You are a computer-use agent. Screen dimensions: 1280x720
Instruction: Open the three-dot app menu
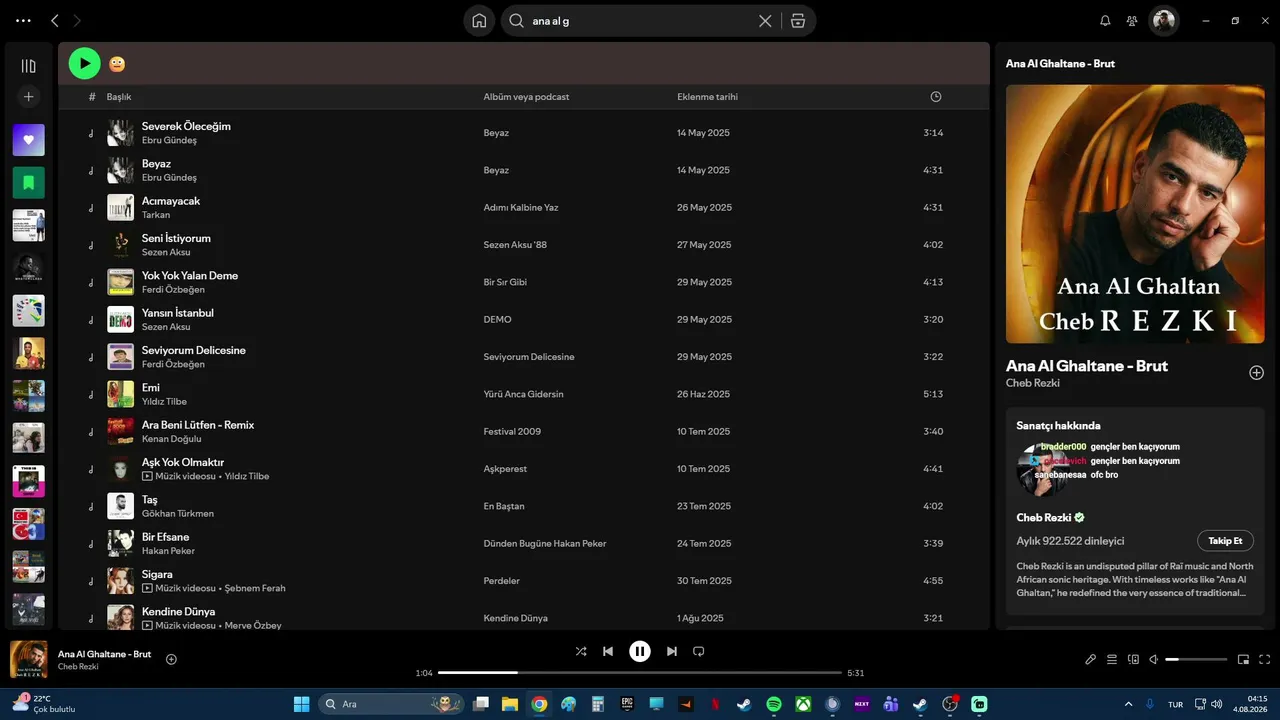pos(23,20)
